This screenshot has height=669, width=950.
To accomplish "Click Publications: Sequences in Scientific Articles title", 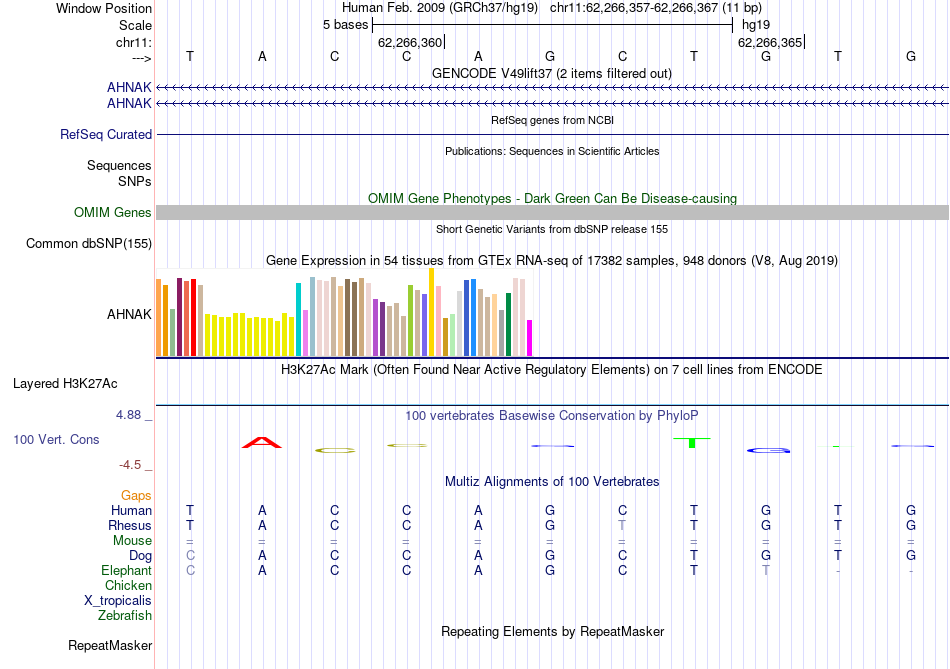I will (x=552, y=151).
